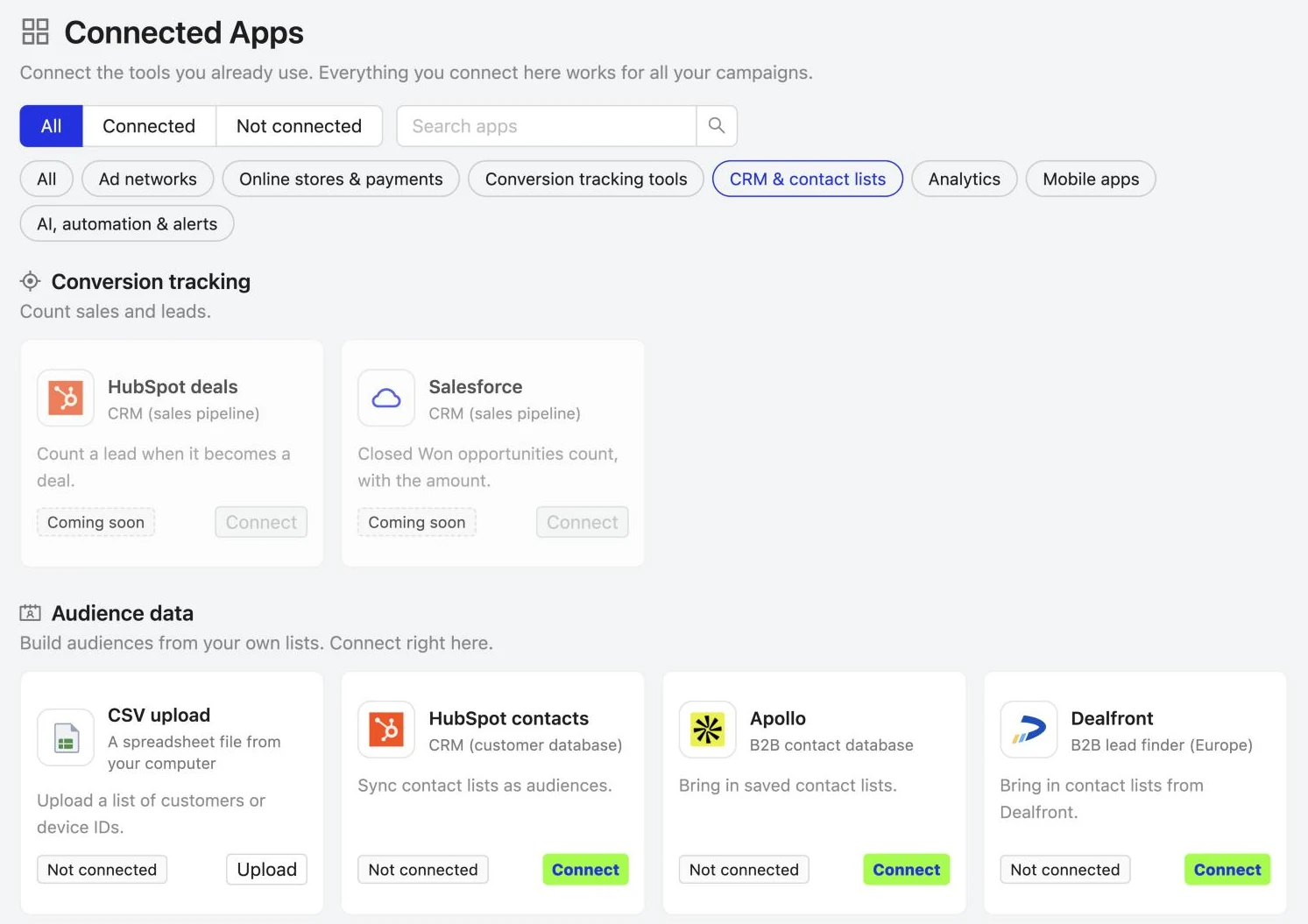
Task: Switch to the Connected tab
Action: [x=149, y=126]
